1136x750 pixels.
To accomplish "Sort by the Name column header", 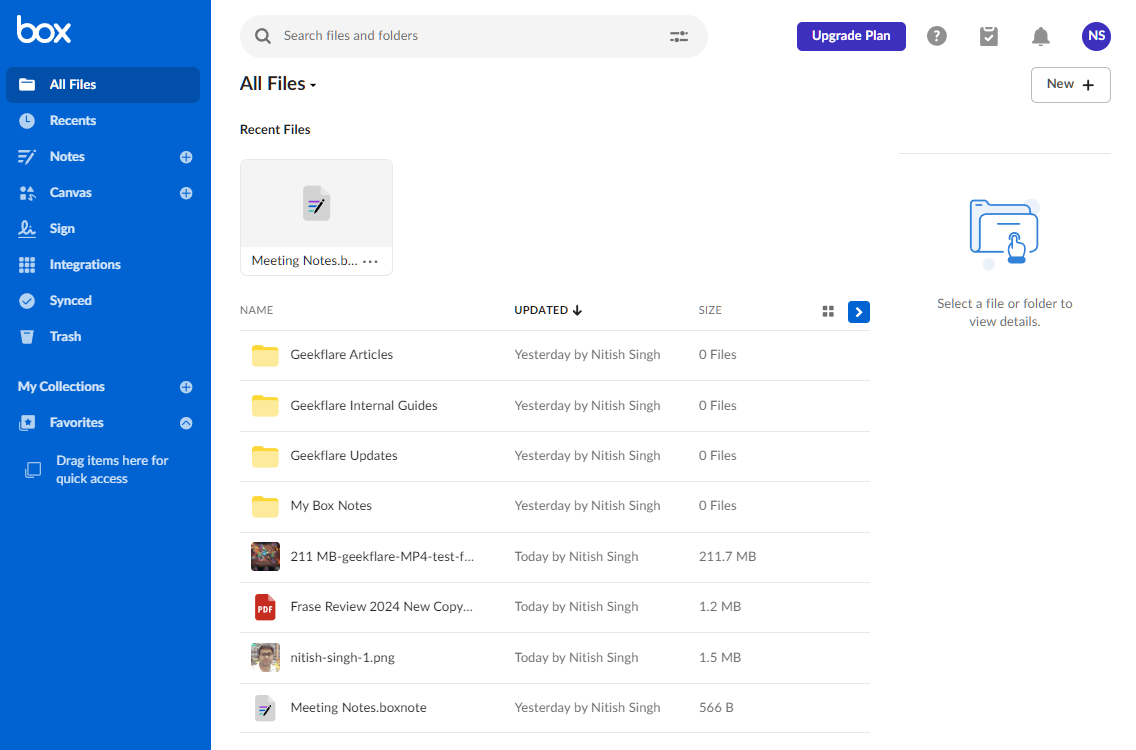I will (256, 310).
